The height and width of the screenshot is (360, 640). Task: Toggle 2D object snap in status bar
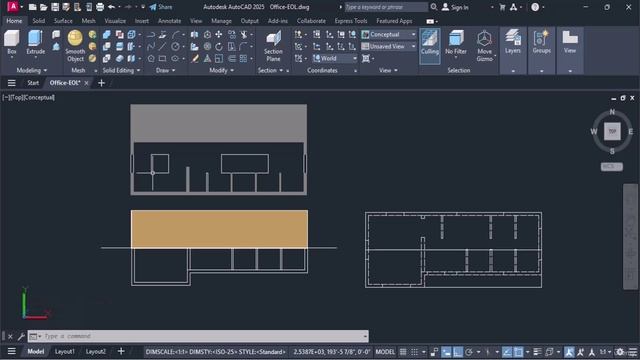tap(518, 352)
